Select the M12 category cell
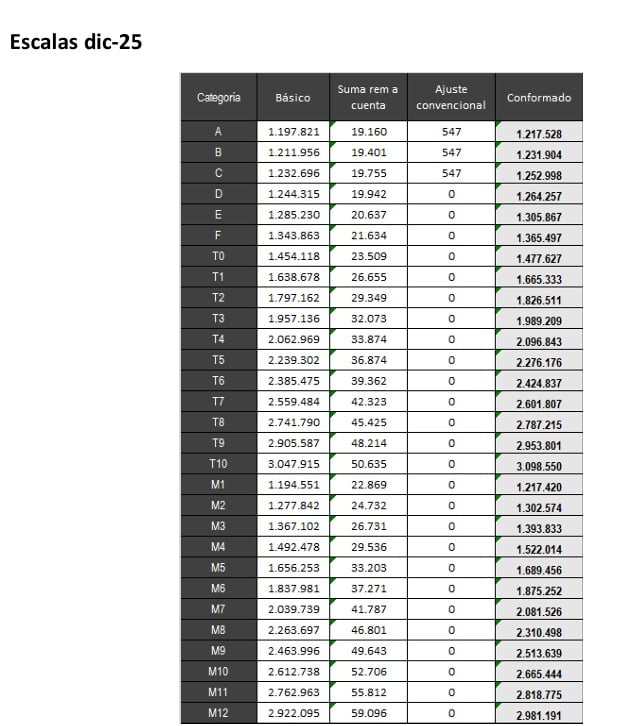 click(218, 713)
